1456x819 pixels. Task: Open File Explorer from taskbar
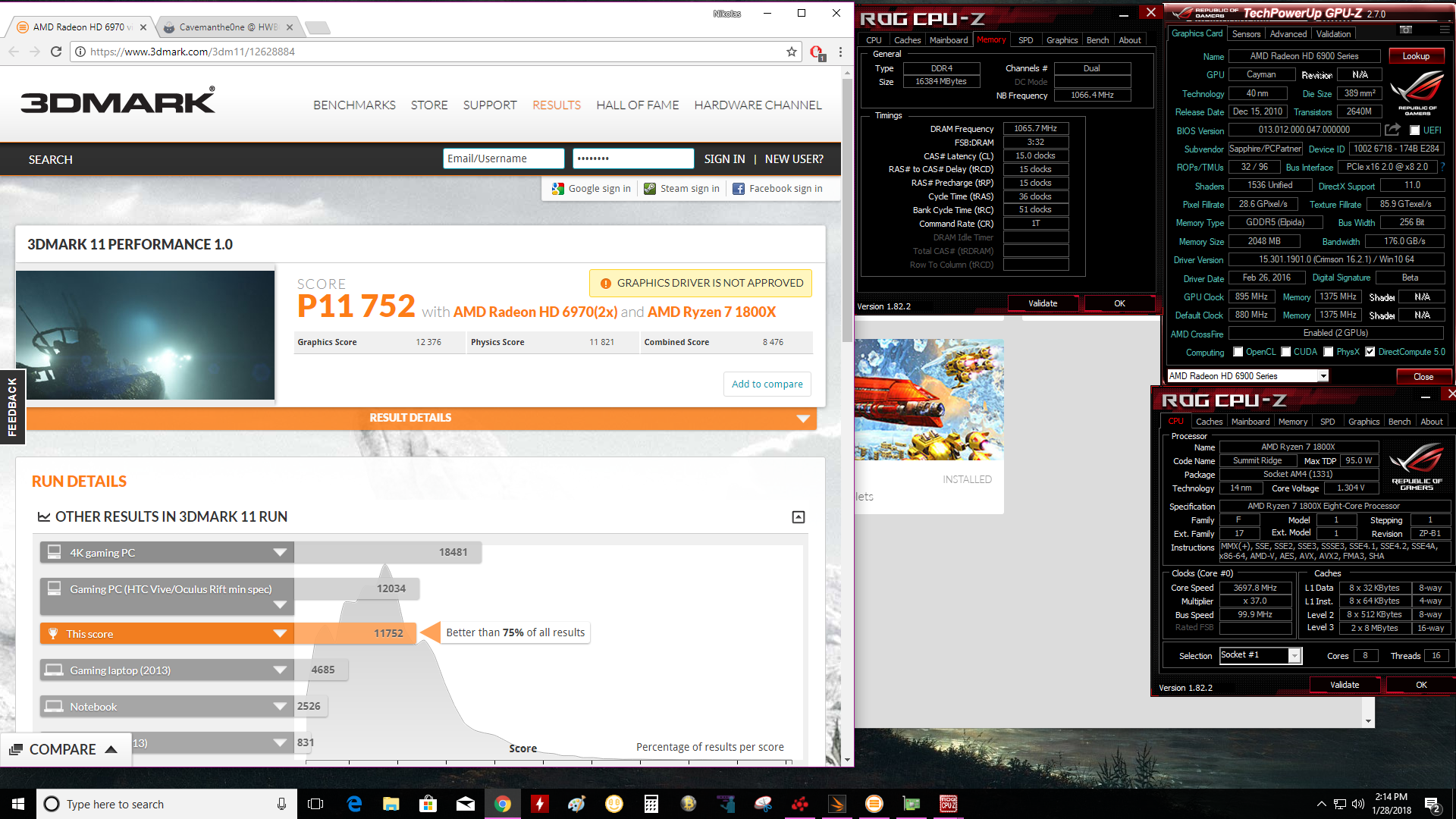[391, 804]
